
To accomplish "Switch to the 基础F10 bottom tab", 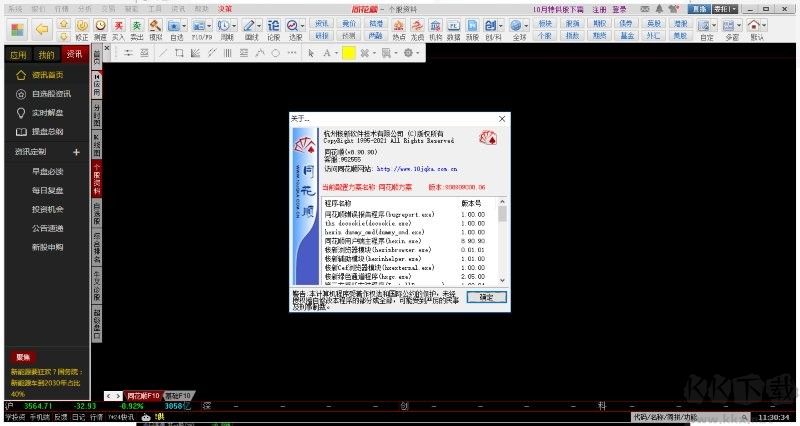I will [178, 395].
